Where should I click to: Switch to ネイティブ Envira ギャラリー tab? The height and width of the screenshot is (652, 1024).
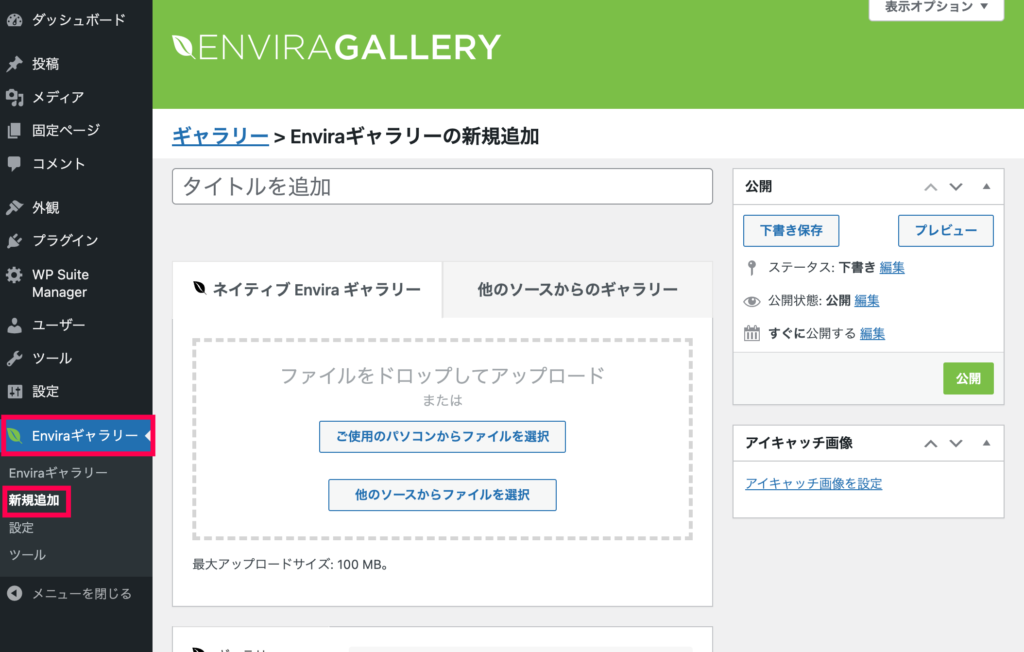click(308, 289)
